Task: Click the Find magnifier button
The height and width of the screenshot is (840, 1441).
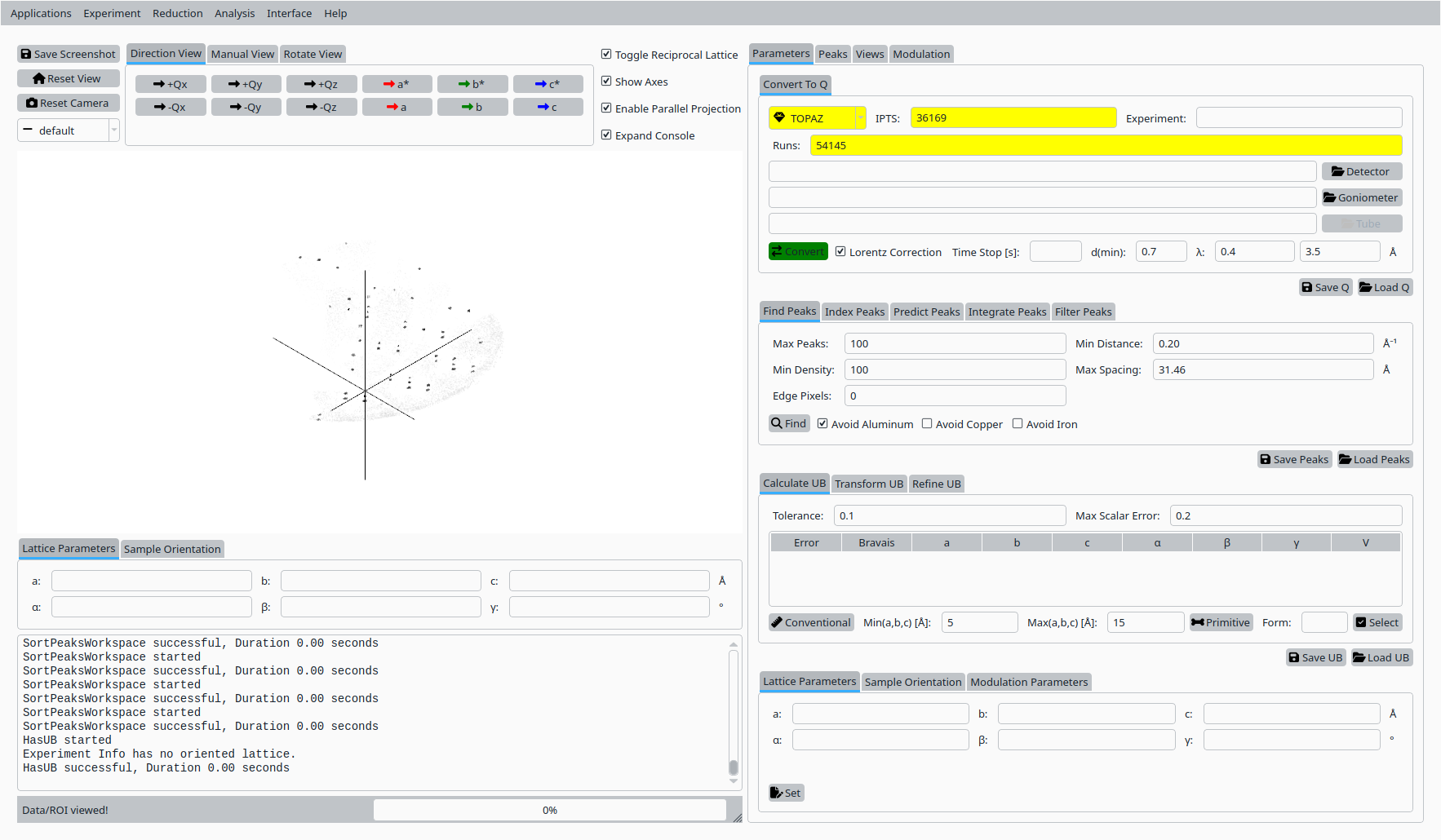Action: click(x=789, y=423)
